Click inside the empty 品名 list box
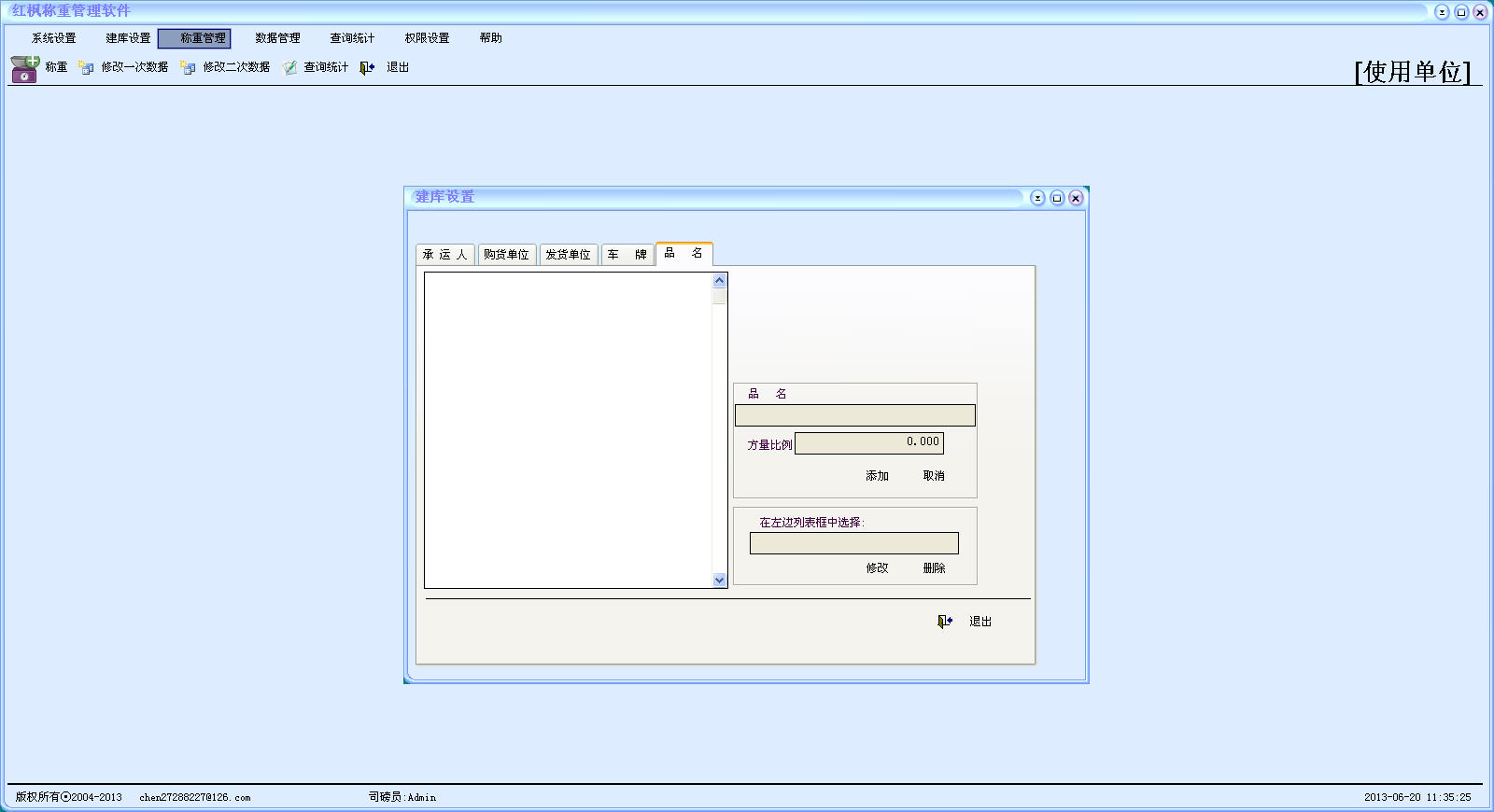This screenshot has height=812, width=1494. 568,430
